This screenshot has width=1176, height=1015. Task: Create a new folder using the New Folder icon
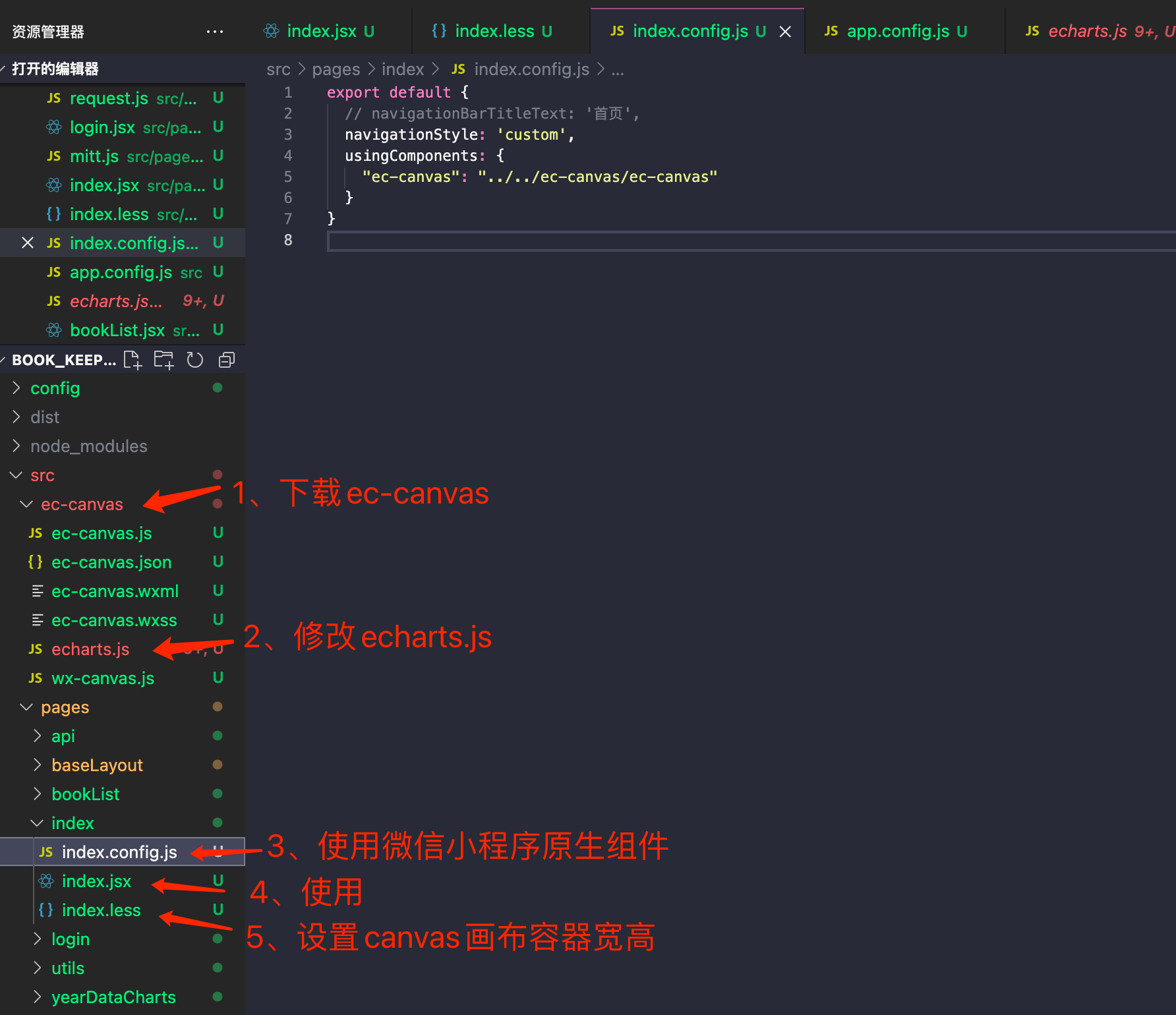163,359
